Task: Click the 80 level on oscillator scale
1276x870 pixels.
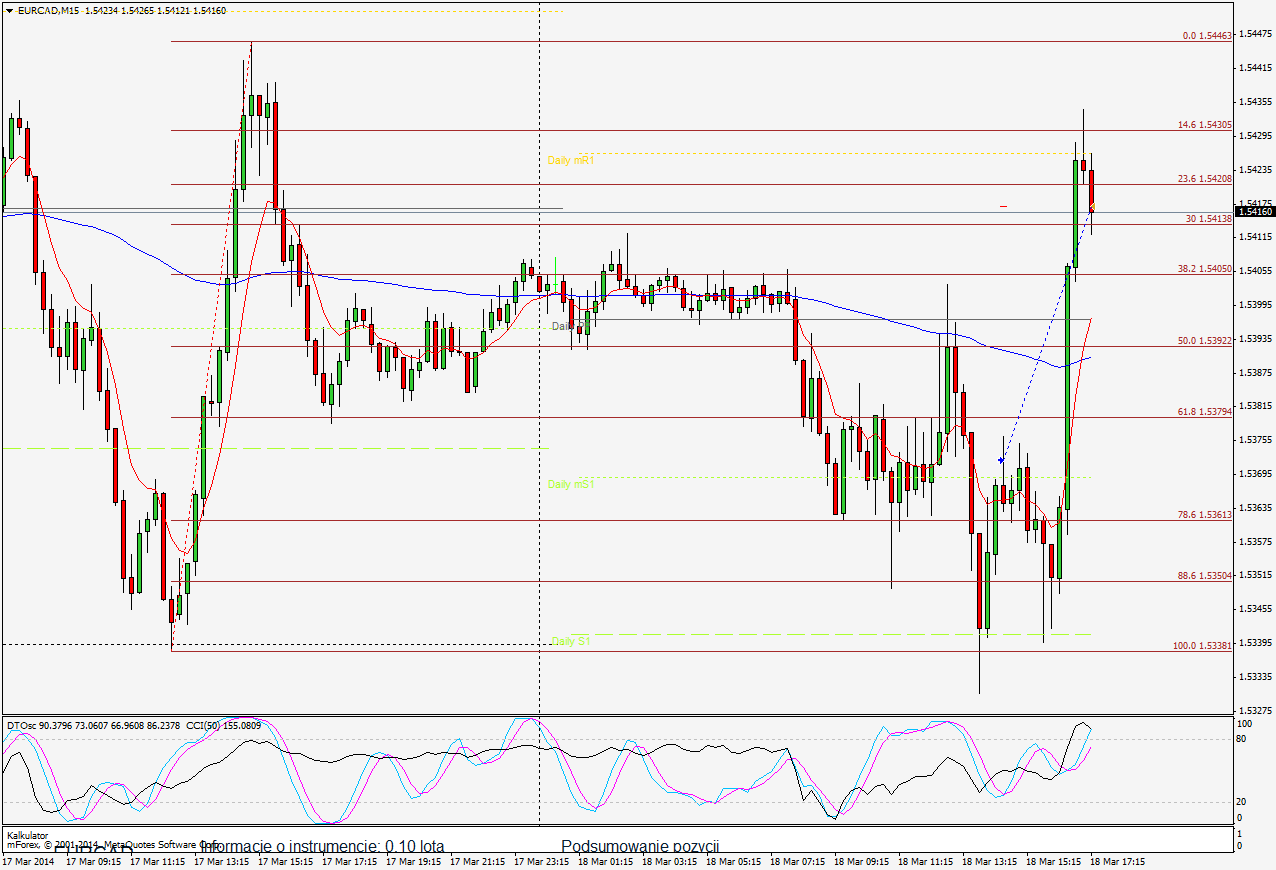Action: click(x=1243, y=739)
